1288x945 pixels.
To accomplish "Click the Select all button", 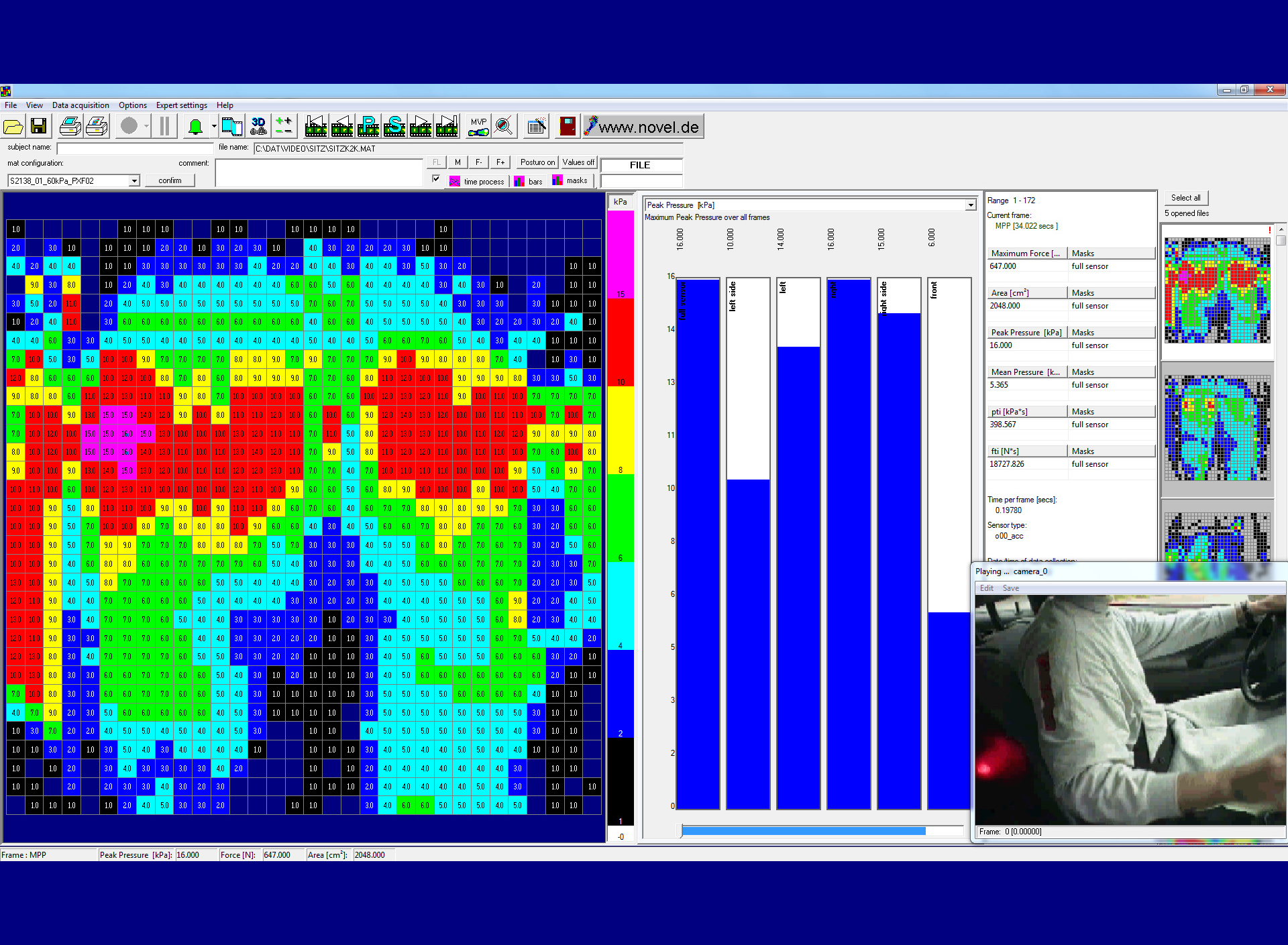I will [1185, 198].
